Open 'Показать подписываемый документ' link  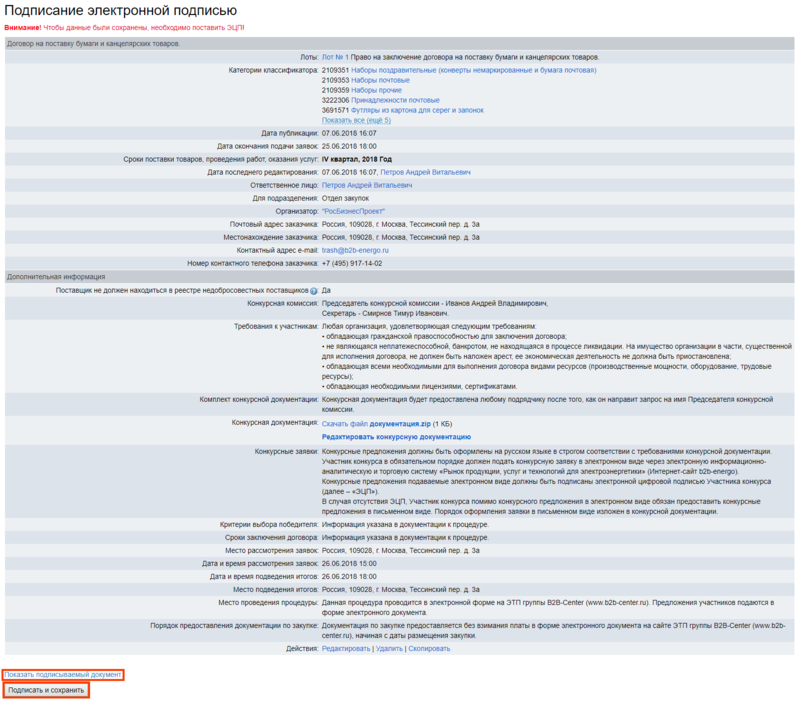coord(63,675)
